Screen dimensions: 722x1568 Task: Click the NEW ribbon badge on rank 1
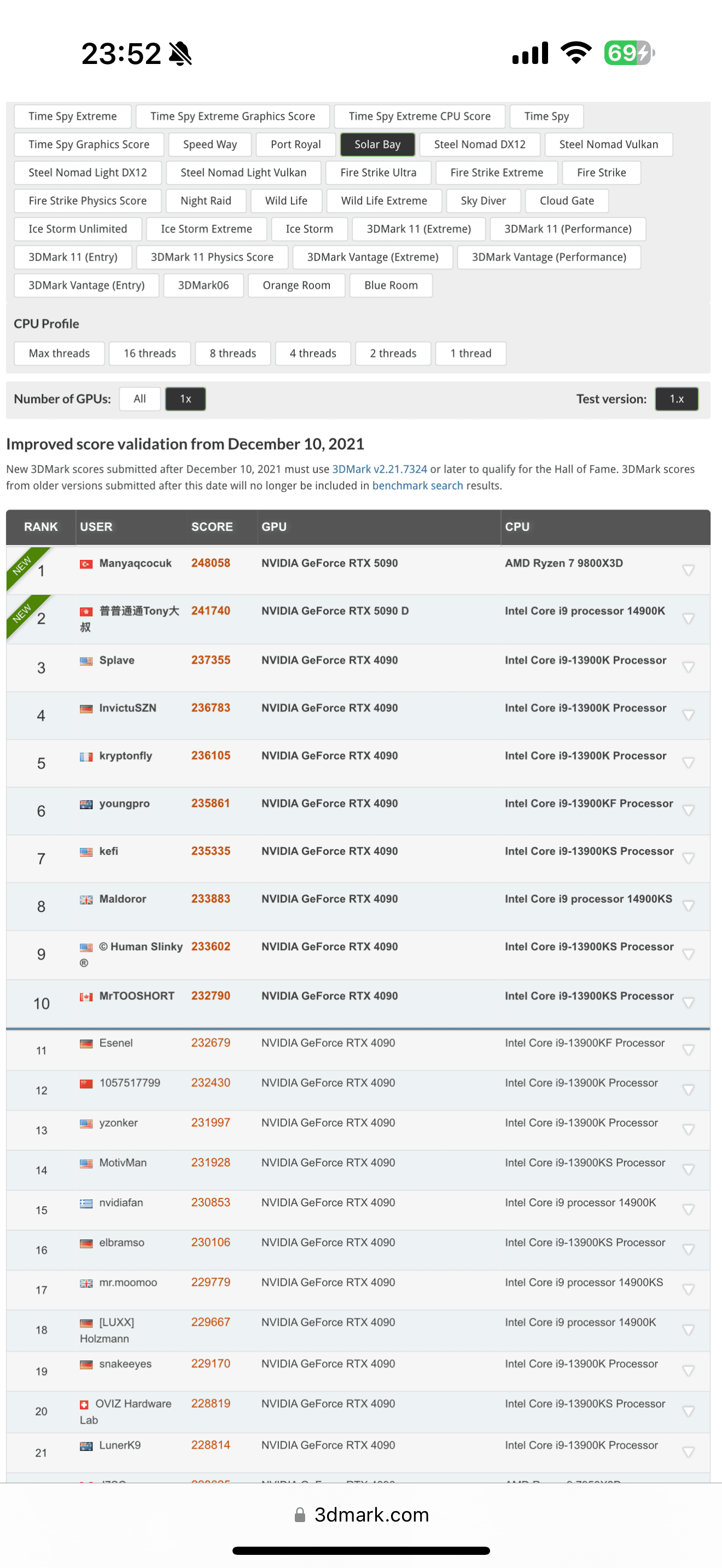point(23,564)
